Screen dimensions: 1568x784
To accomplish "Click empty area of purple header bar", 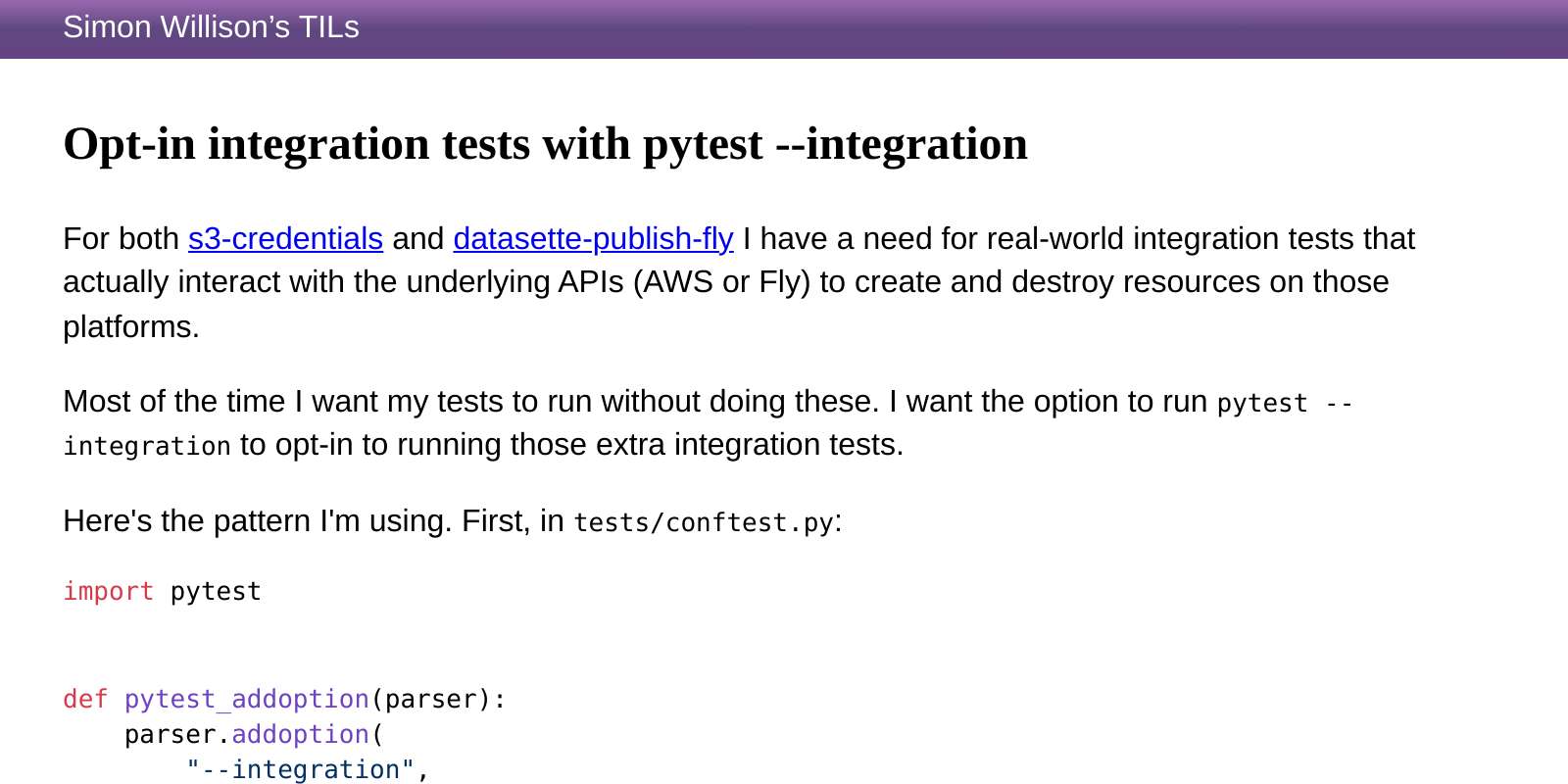I will pyautogui.click(x=980, y=29).
